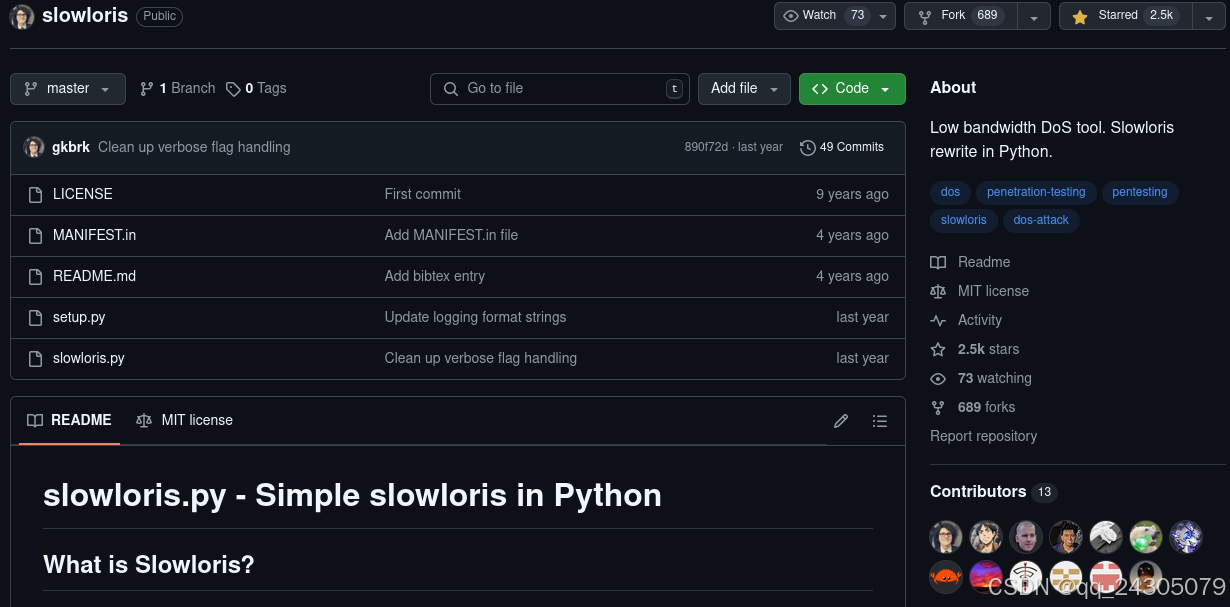Open 'Add bibtex entry' commit message
This screenshot has height=607, width=1230.
pyautogui.click(x=435, y=276)
